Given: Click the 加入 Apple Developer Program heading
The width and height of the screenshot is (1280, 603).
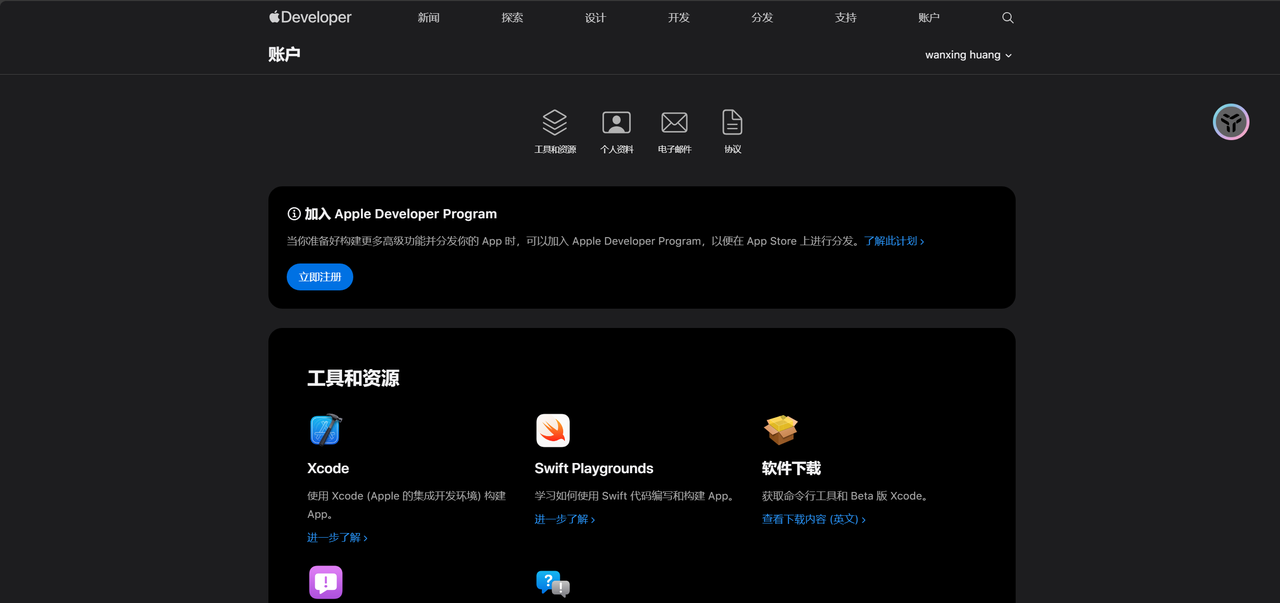Looking at the screenshot, I should [x=401, y=214].
